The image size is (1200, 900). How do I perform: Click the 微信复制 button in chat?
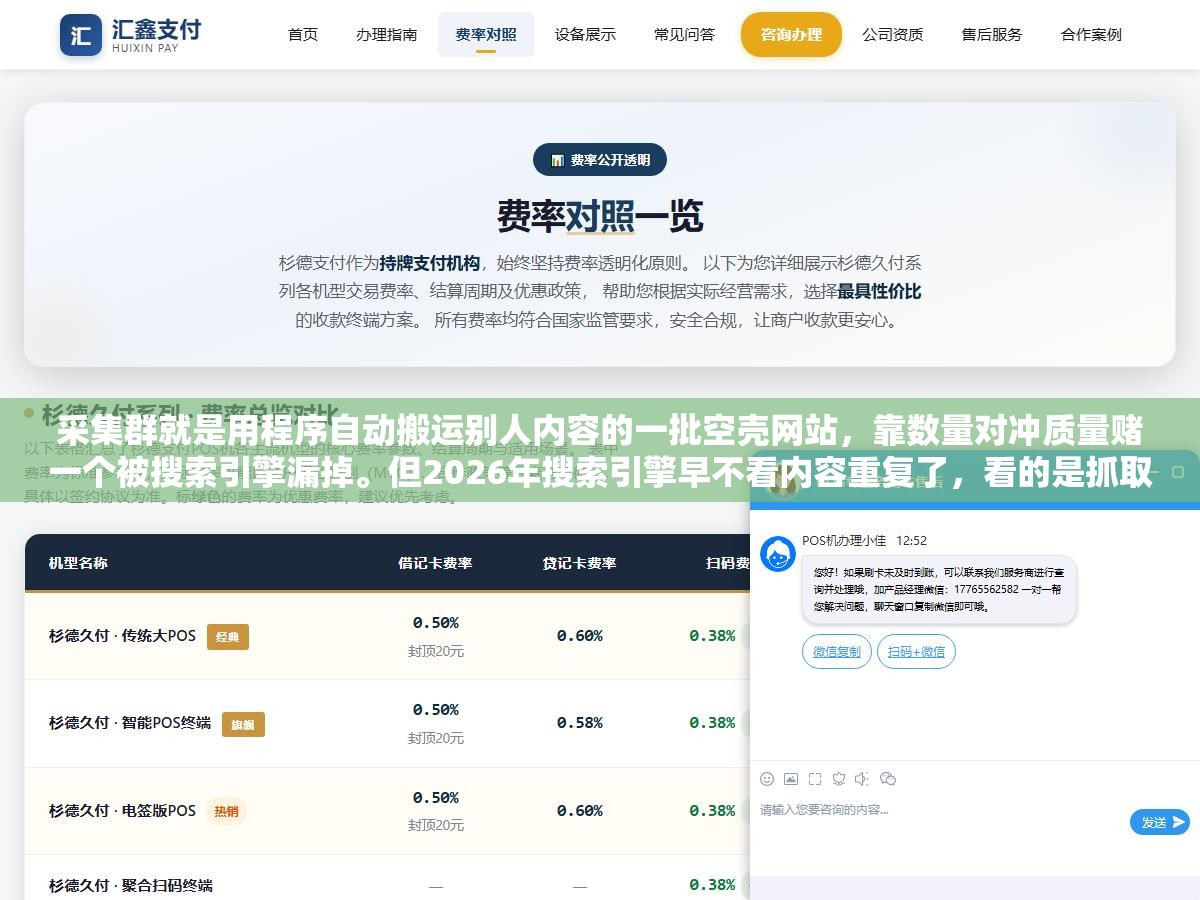(x=837, y=652)
